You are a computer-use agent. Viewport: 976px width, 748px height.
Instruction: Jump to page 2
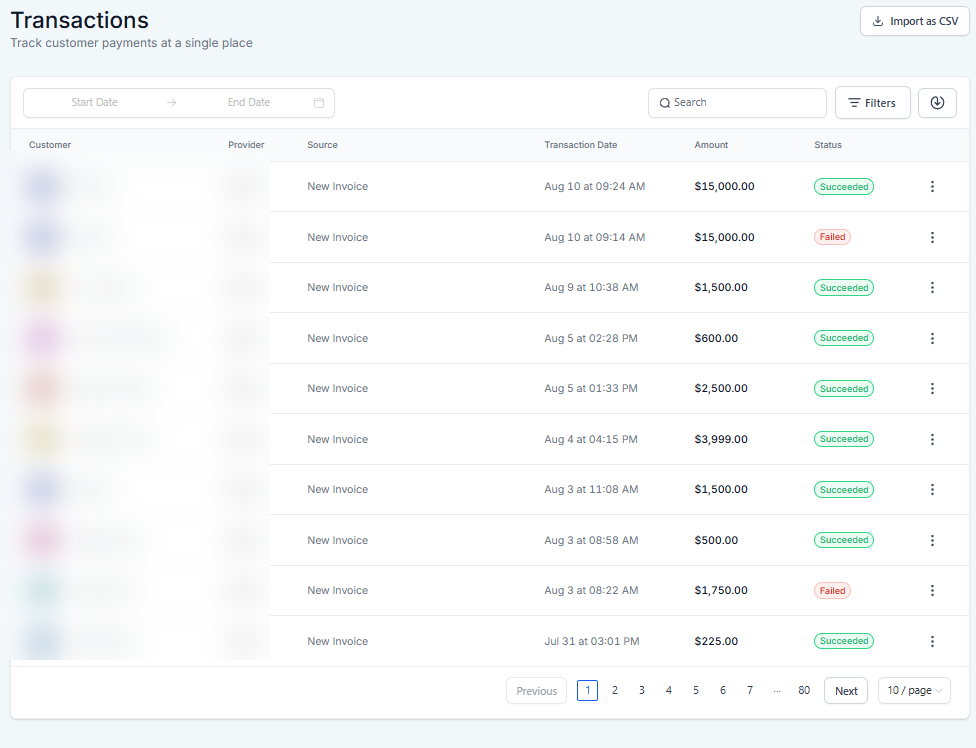(614, 690)
